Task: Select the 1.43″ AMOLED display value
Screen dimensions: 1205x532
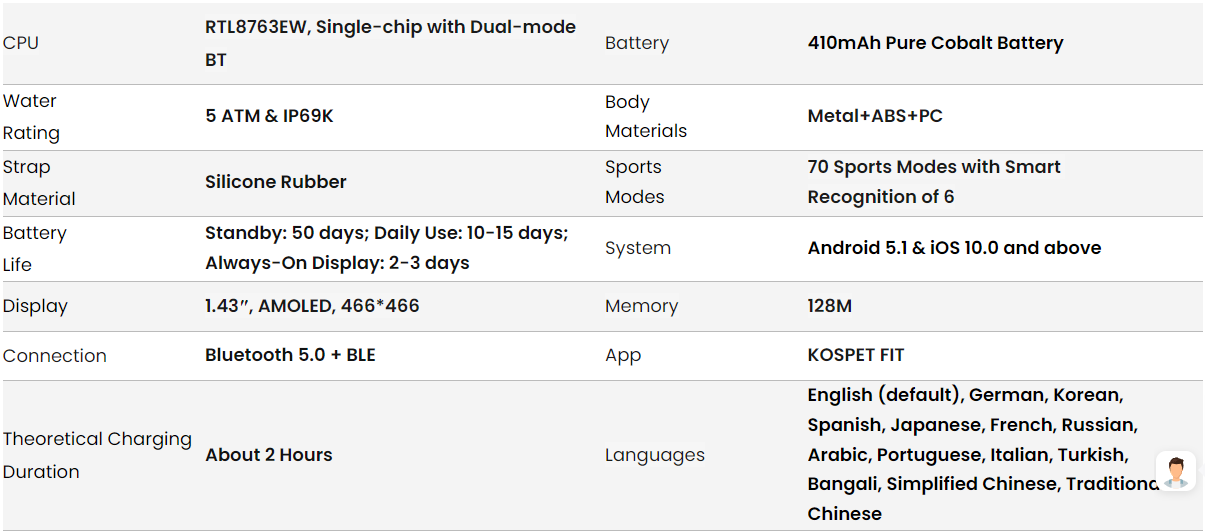Action: 312,306
